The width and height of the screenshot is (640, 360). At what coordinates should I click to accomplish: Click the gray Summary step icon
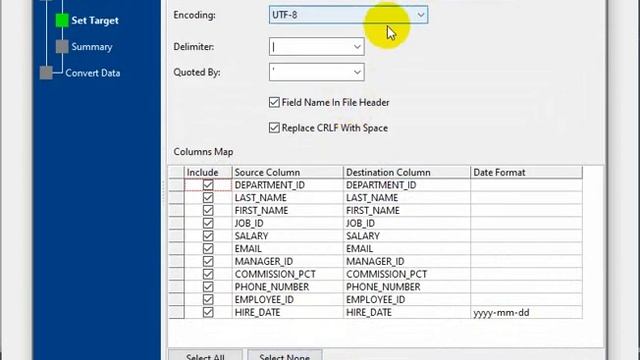(62, 47)
